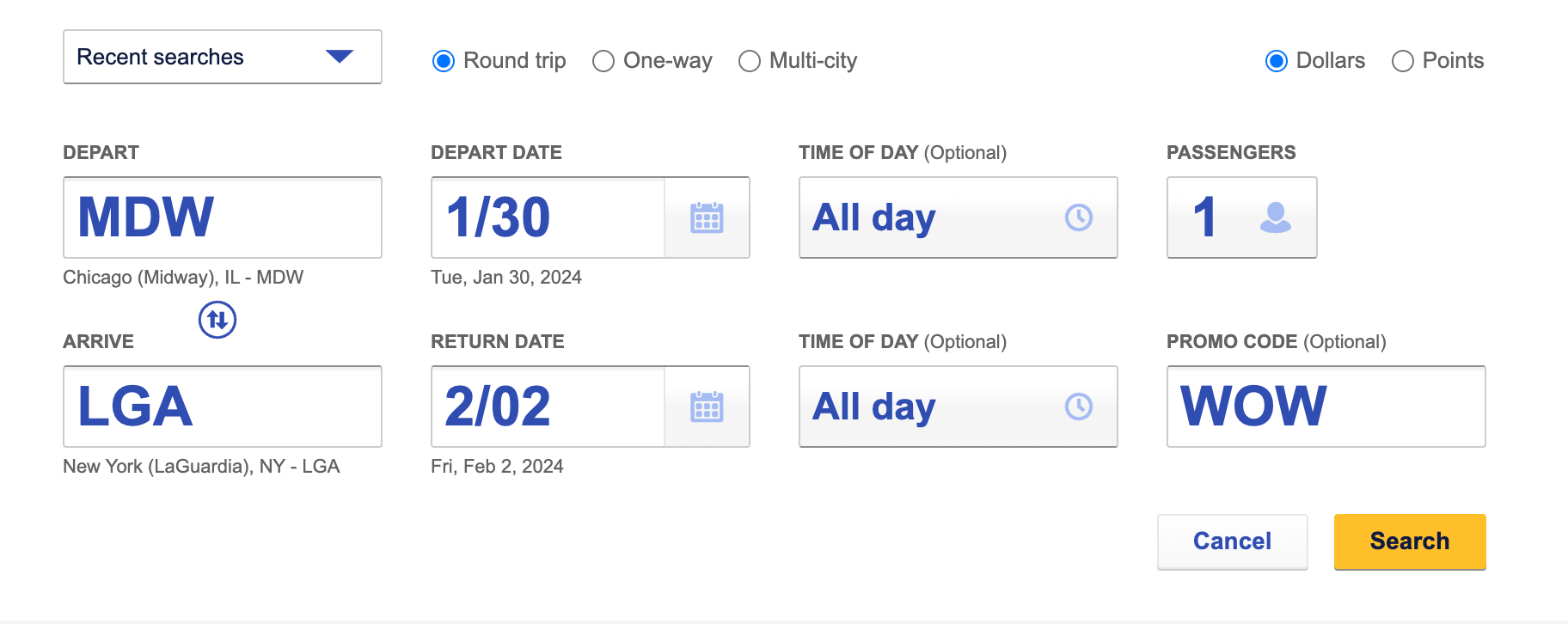Click the 1/30 depart date field

click(x=548, y=217)
